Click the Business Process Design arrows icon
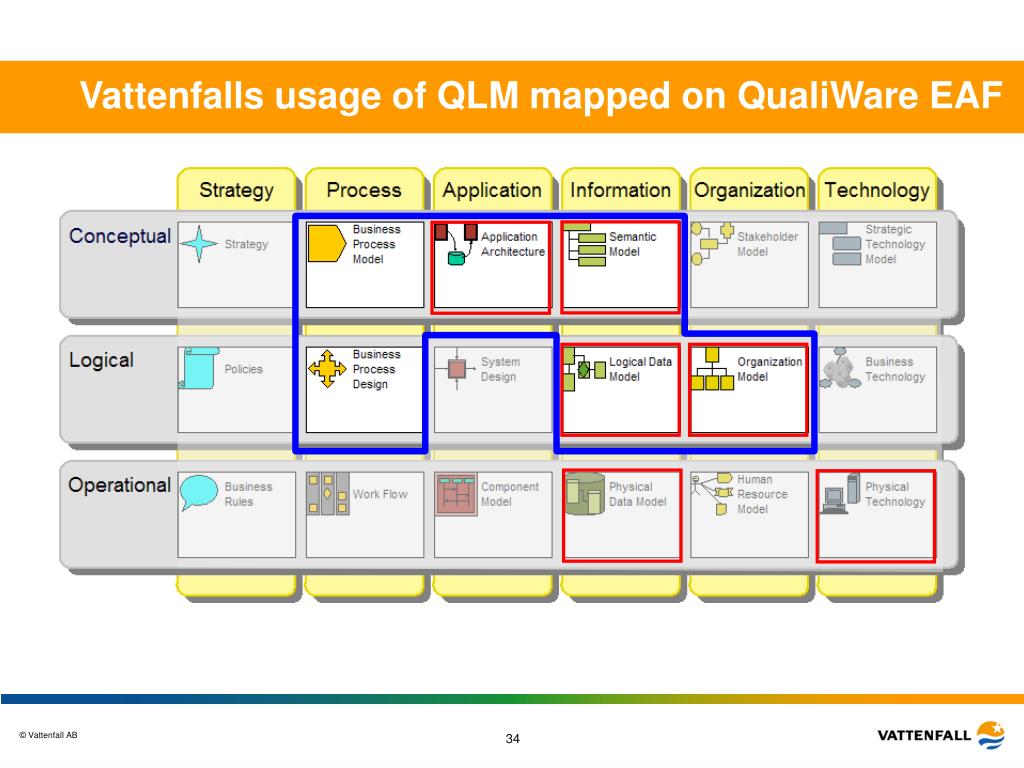This screenshot has height=768, width=1024. 327,369
